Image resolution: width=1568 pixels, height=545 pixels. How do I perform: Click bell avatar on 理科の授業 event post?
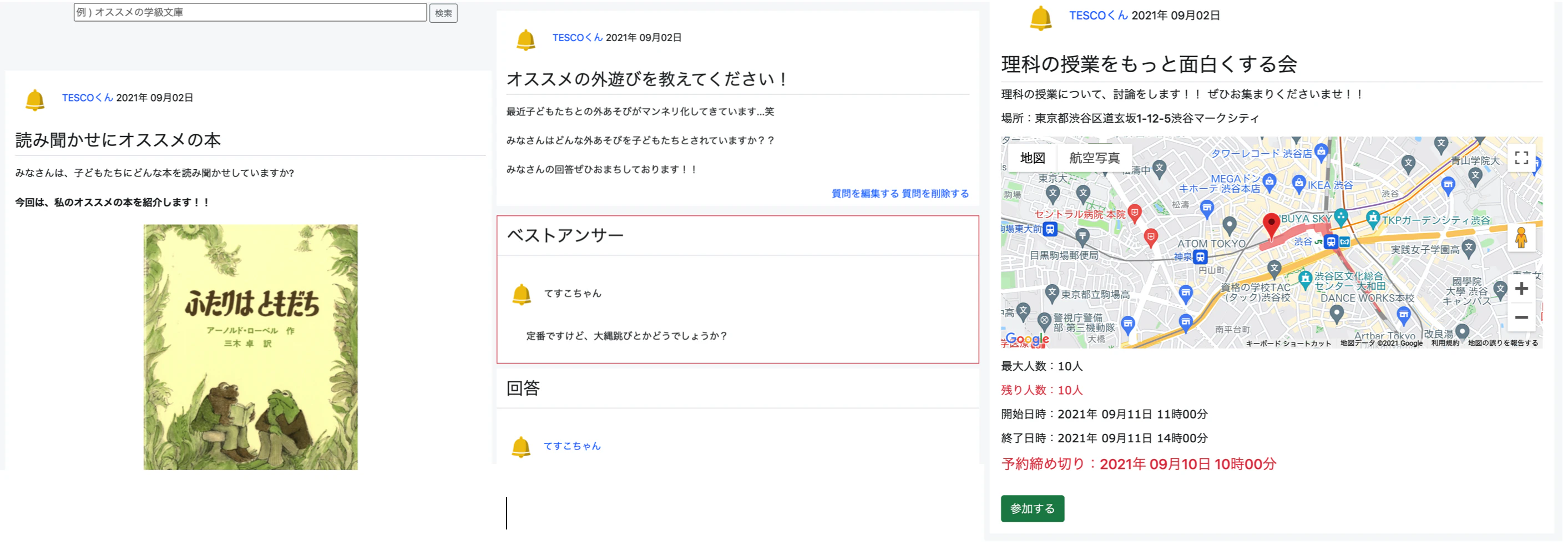[1041, 18]
